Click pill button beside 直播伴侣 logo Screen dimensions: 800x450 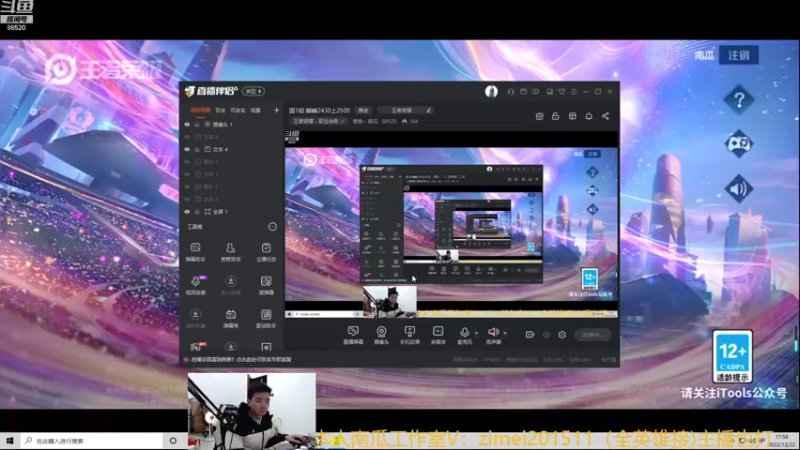point(254,91)
